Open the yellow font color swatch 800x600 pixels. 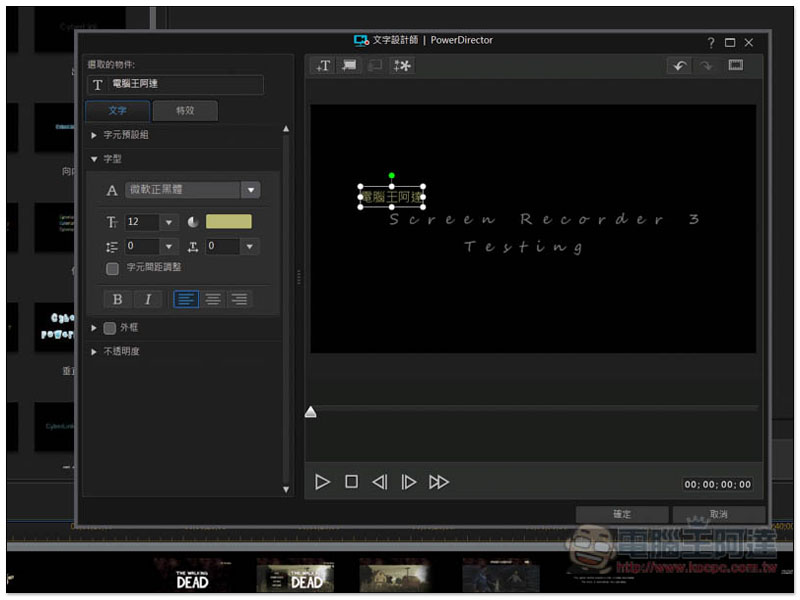point(229,221)
